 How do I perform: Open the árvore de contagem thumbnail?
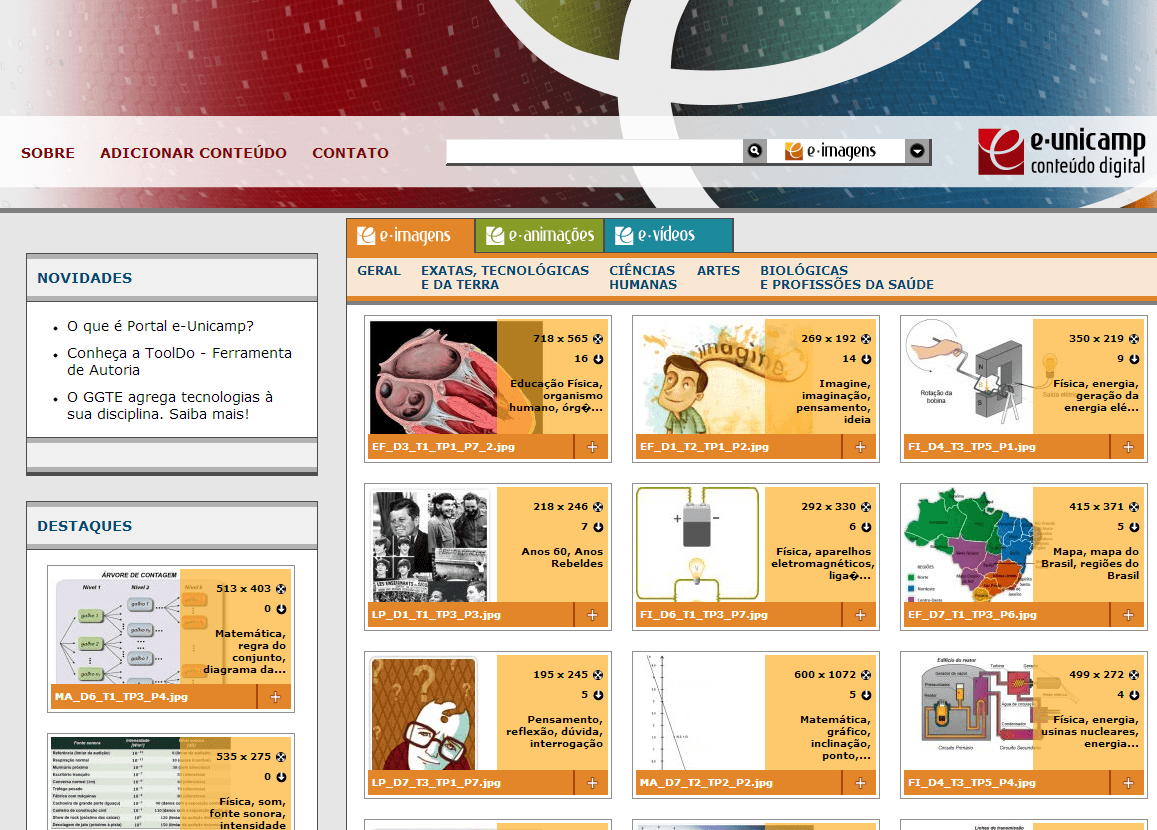118,626
